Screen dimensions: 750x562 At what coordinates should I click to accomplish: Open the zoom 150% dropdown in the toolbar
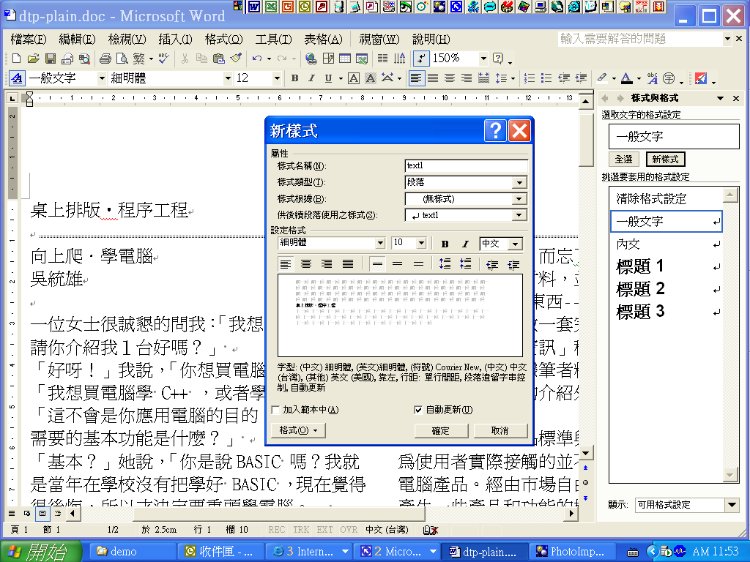[x=484, y=58]
